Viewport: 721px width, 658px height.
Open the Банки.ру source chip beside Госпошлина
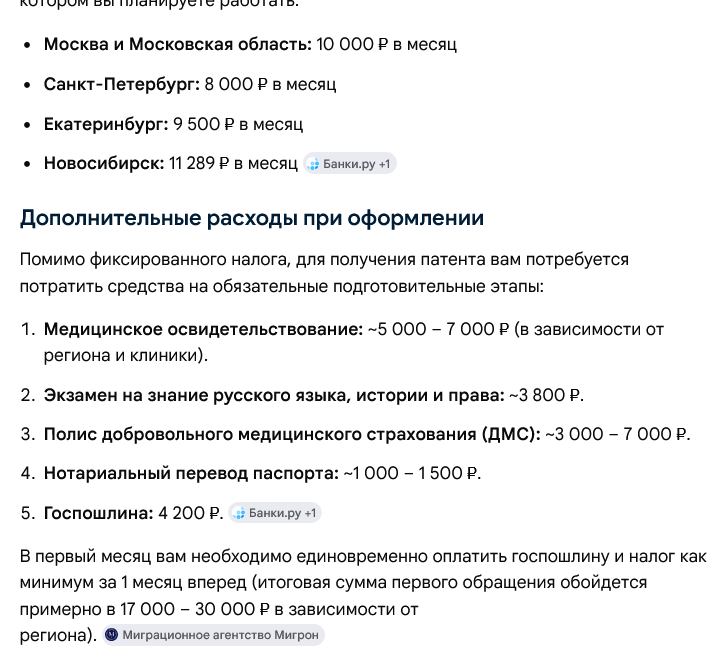point(275,513)
